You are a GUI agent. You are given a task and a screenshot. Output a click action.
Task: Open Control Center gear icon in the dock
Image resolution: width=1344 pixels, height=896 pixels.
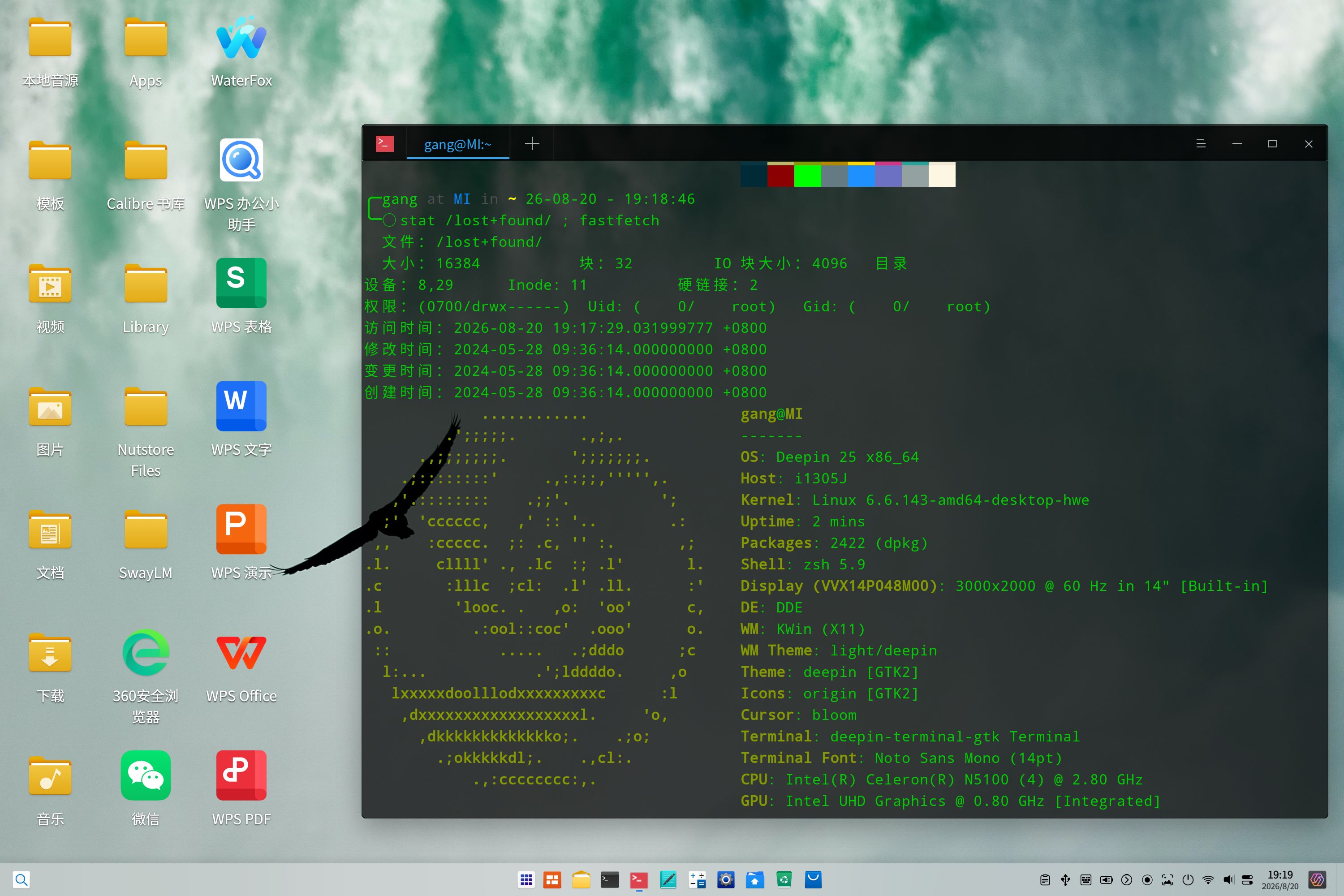726,880
